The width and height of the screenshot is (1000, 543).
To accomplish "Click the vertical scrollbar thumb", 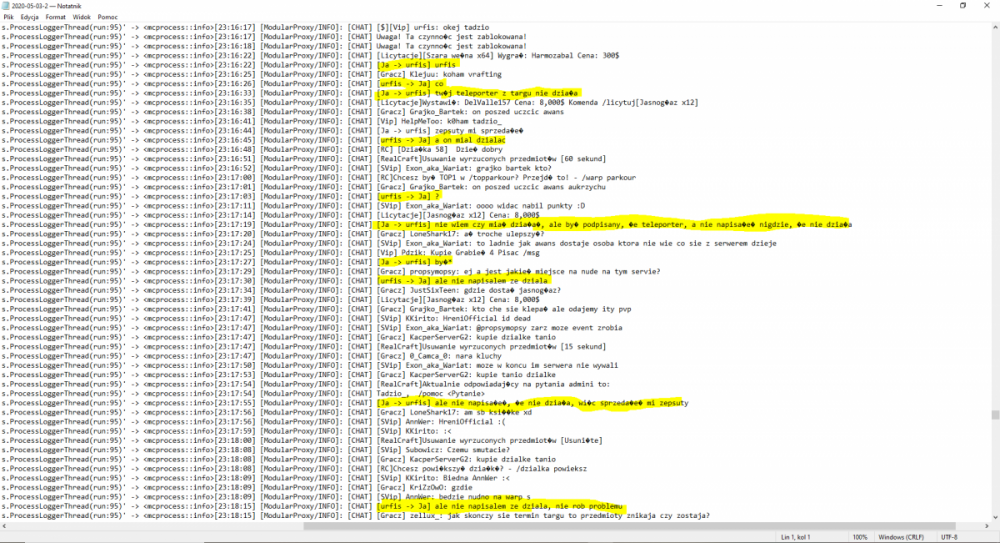I will 994,415.
